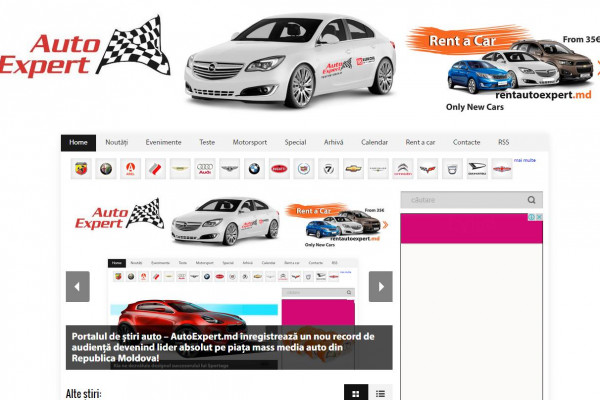This screenshot has height=400, width=600.
Task: Open the Rent a Car header banner
Action: point(503,69)
